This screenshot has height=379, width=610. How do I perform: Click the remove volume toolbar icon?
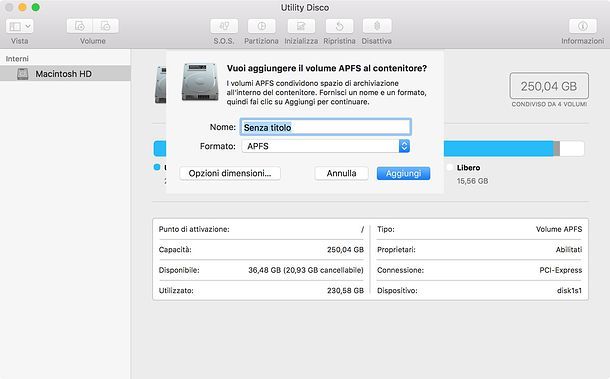[x=106, y=26]
